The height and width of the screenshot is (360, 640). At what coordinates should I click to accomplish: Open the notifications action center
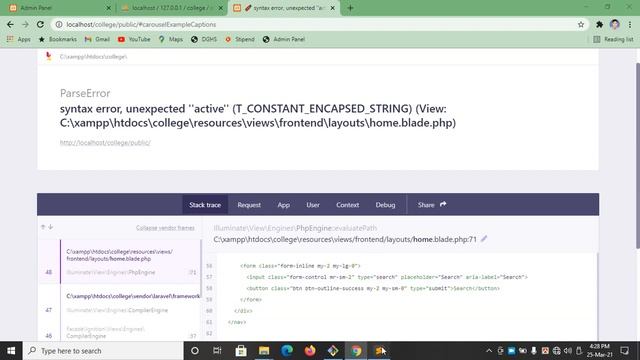624,351
